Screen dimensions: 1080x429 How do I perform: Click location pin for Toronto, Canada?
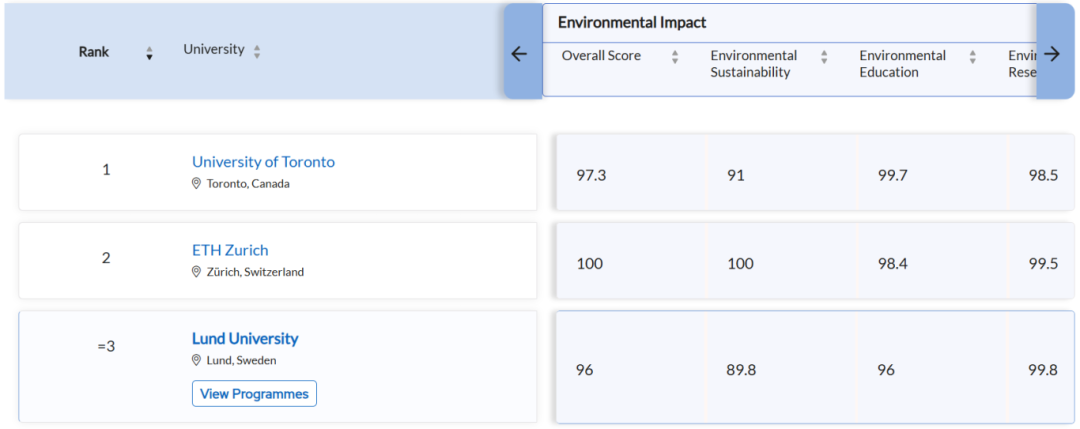196,184
